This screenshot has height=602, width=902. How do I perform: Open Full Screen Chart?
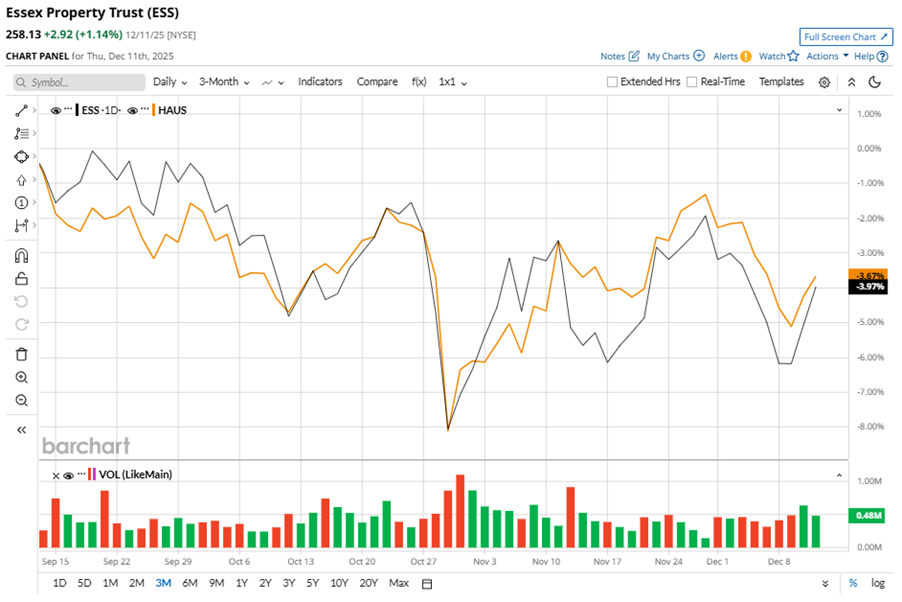coord(846,37)
